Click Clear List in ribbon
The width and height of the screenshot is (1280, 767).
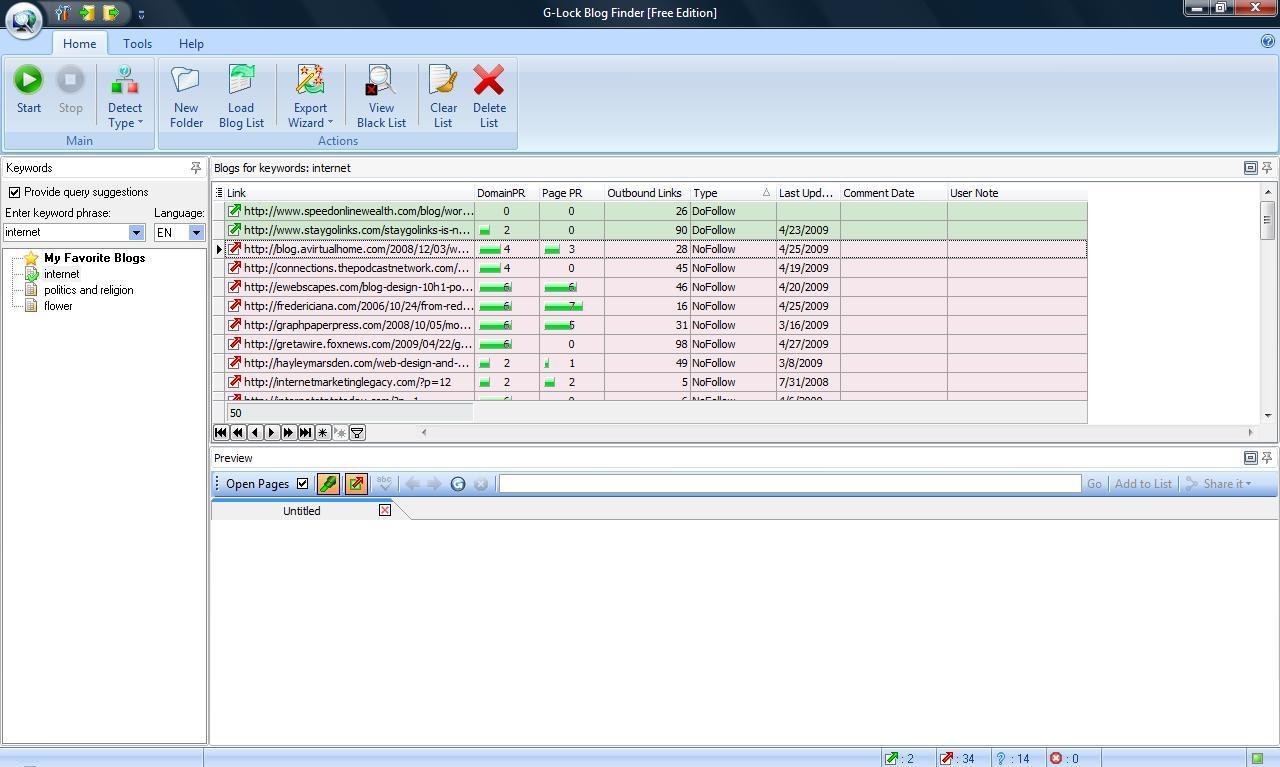click(x=443, y=97)
